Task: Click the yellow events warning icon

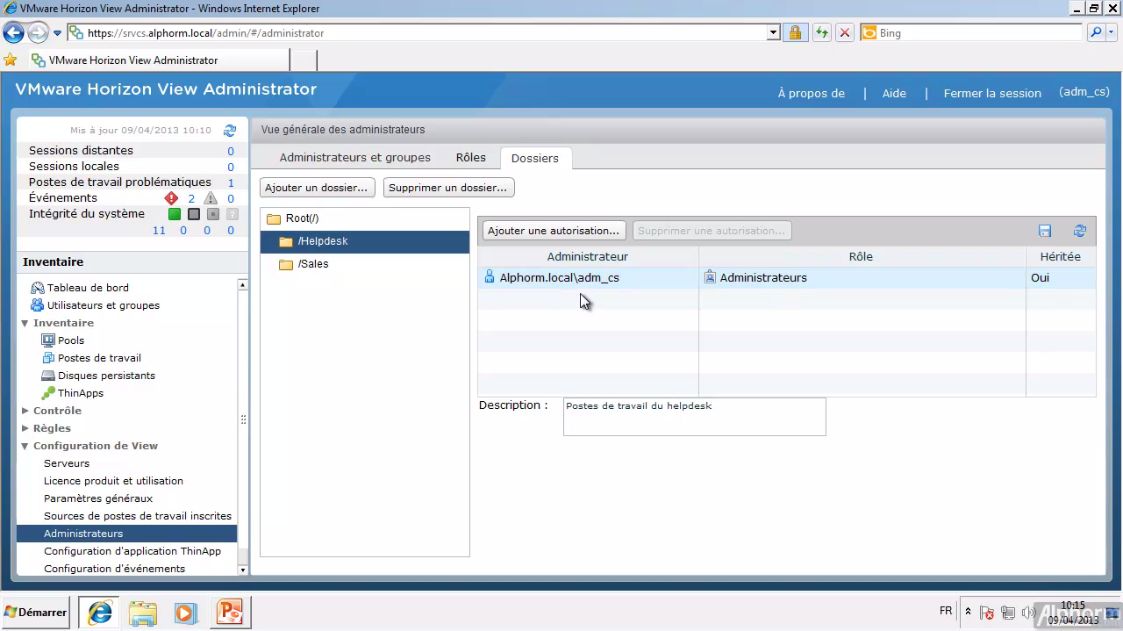Action: [x=210, y=198]
